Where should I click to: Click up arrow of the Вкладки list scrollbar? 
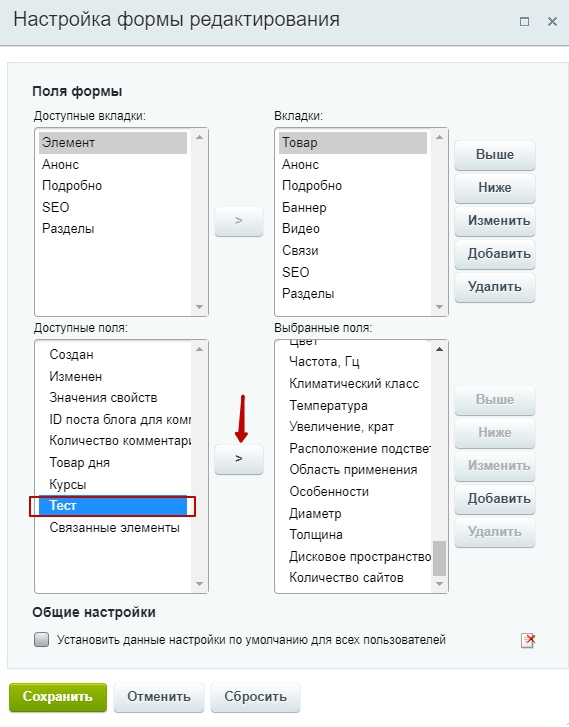click(x=439, y=137)
